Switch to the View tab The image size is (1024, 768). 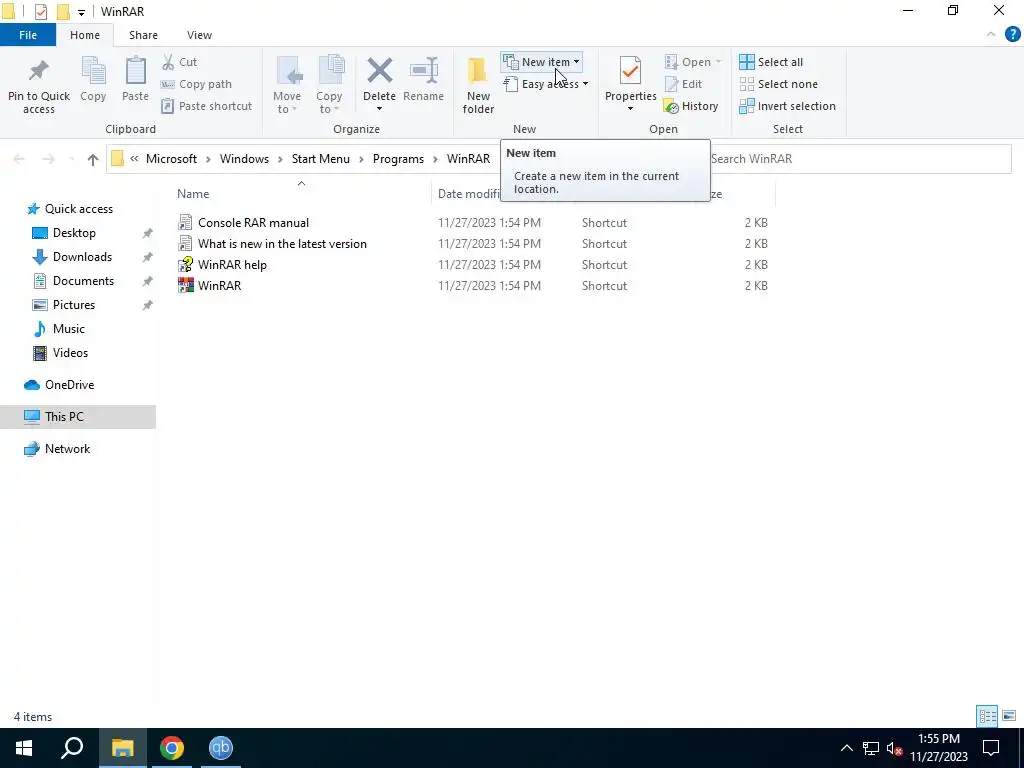click(x=199, y=35)
